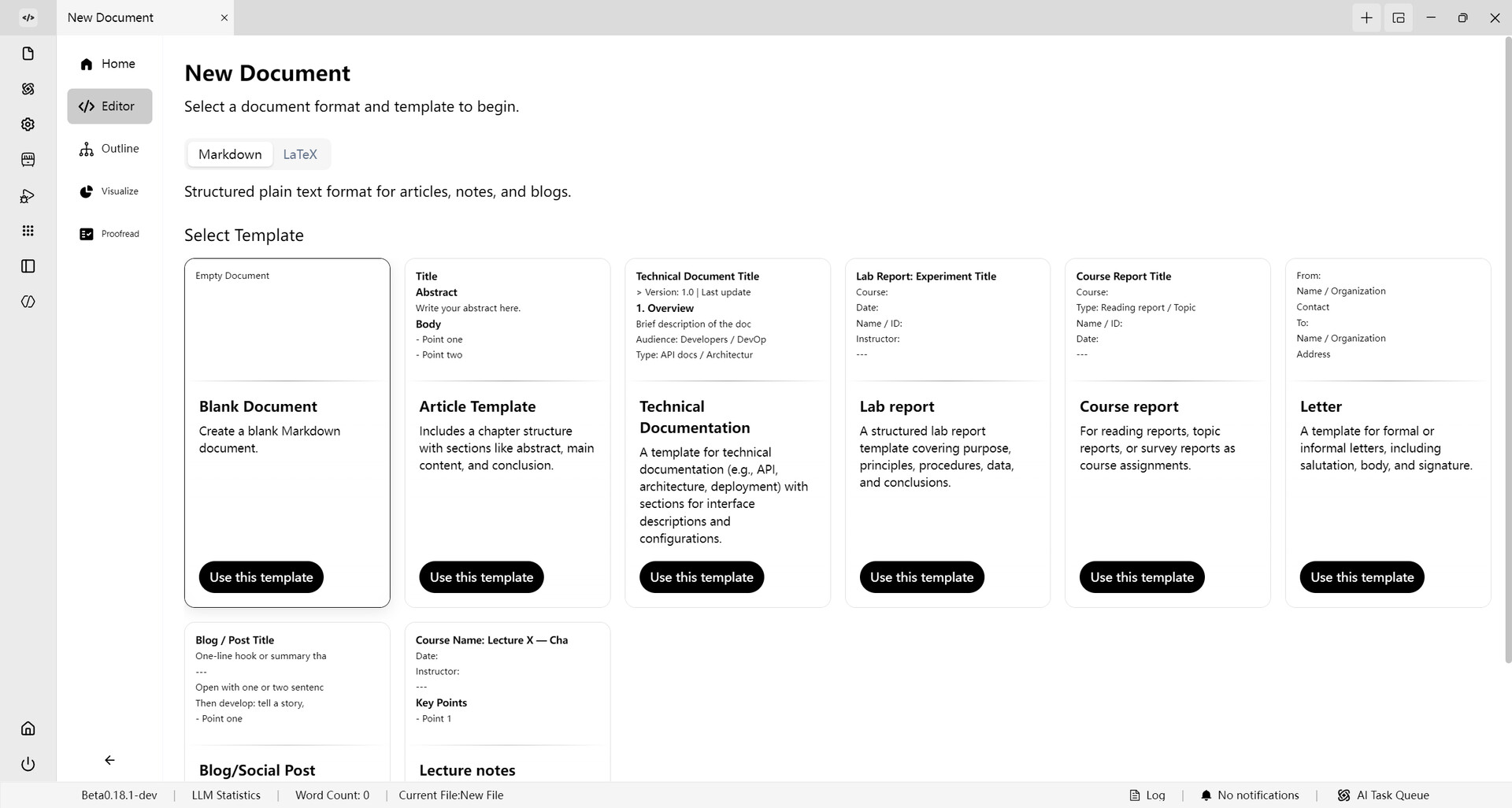
Task: Toggle the sidebar panel icon in left rail
Action: tap(28, 266)
